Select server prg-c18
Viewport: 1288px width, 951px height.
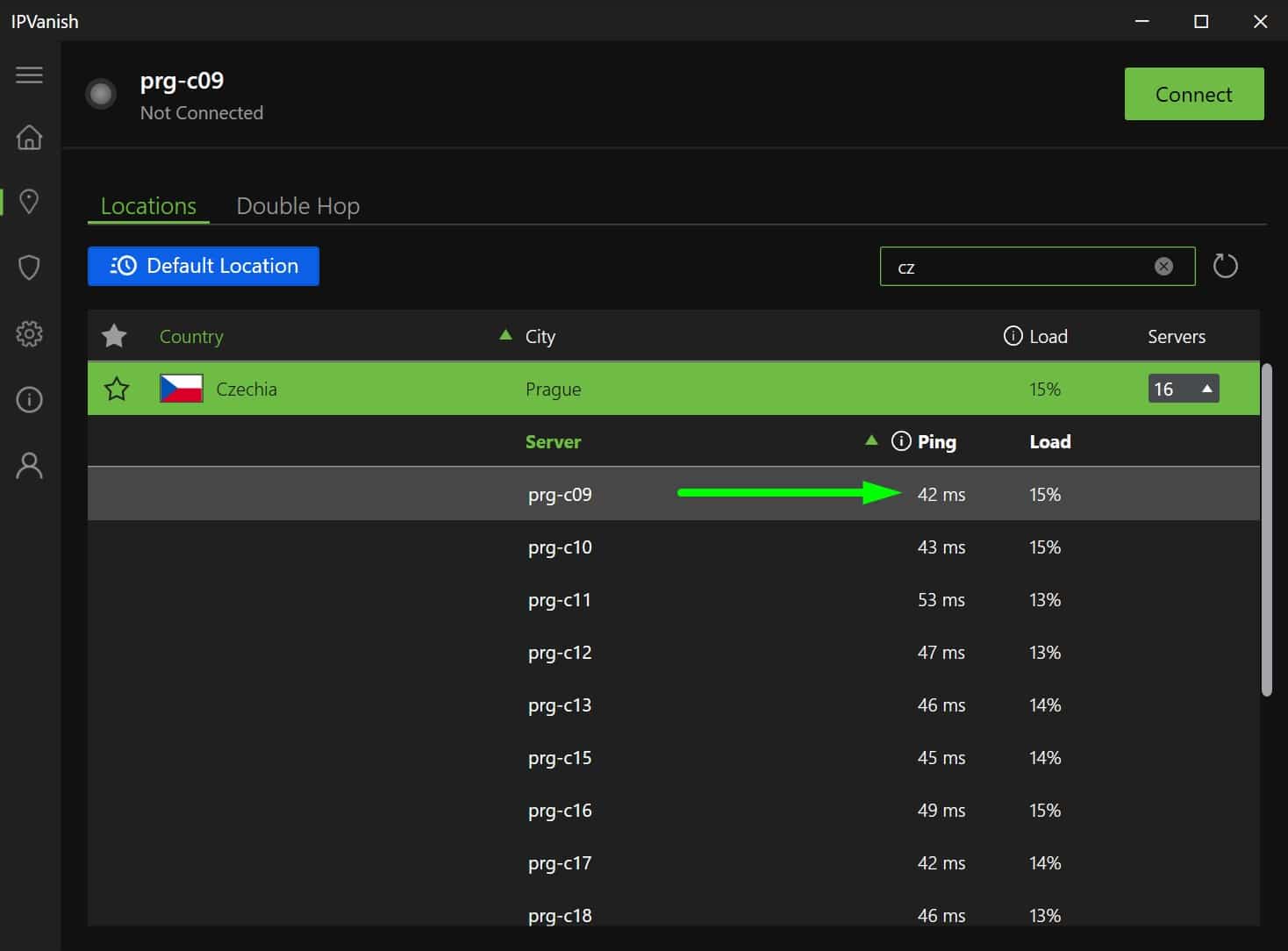[674, 909]
